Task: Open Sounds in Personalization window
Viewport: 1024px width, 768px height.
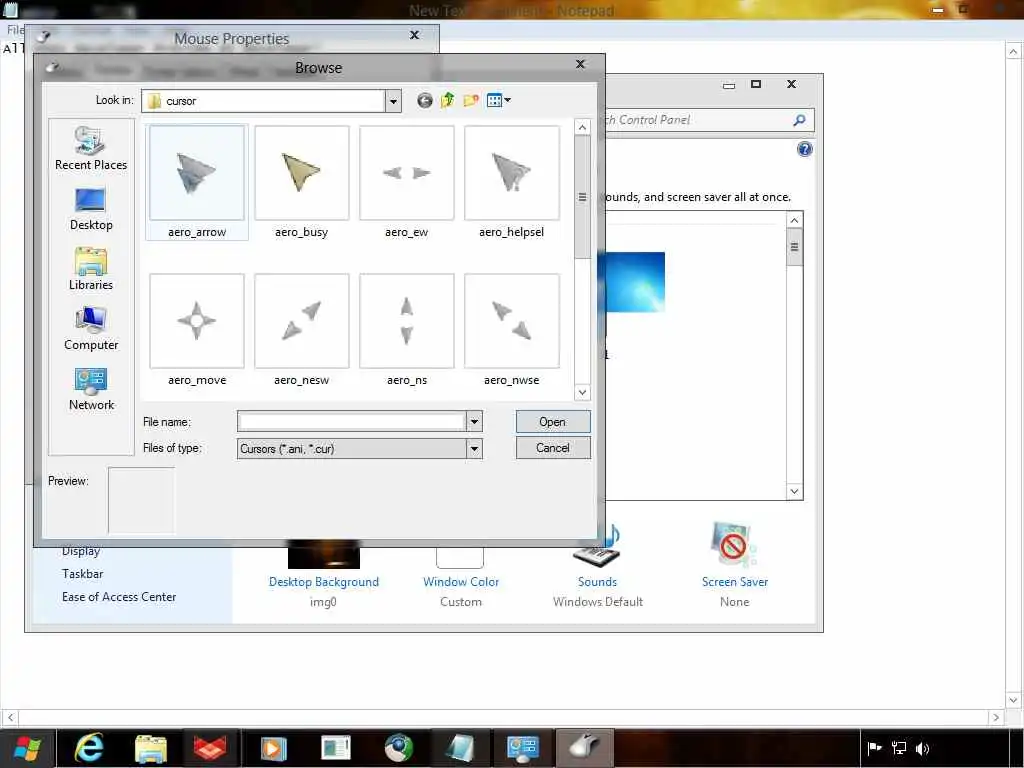Action: click(597, 582)
